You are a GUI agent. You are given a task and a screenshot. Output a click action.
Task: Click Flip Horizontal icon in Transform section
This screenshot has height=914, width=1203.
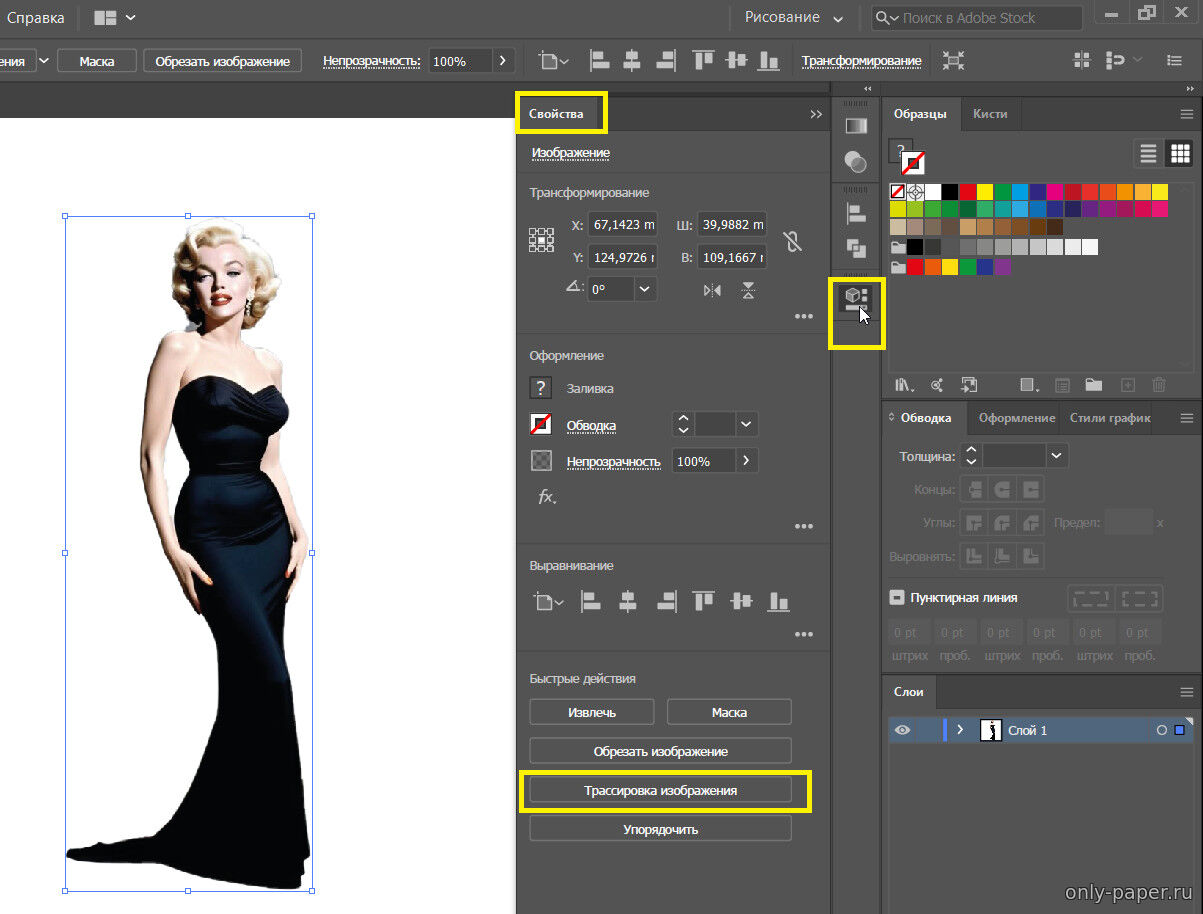click(x=712, y=290)
